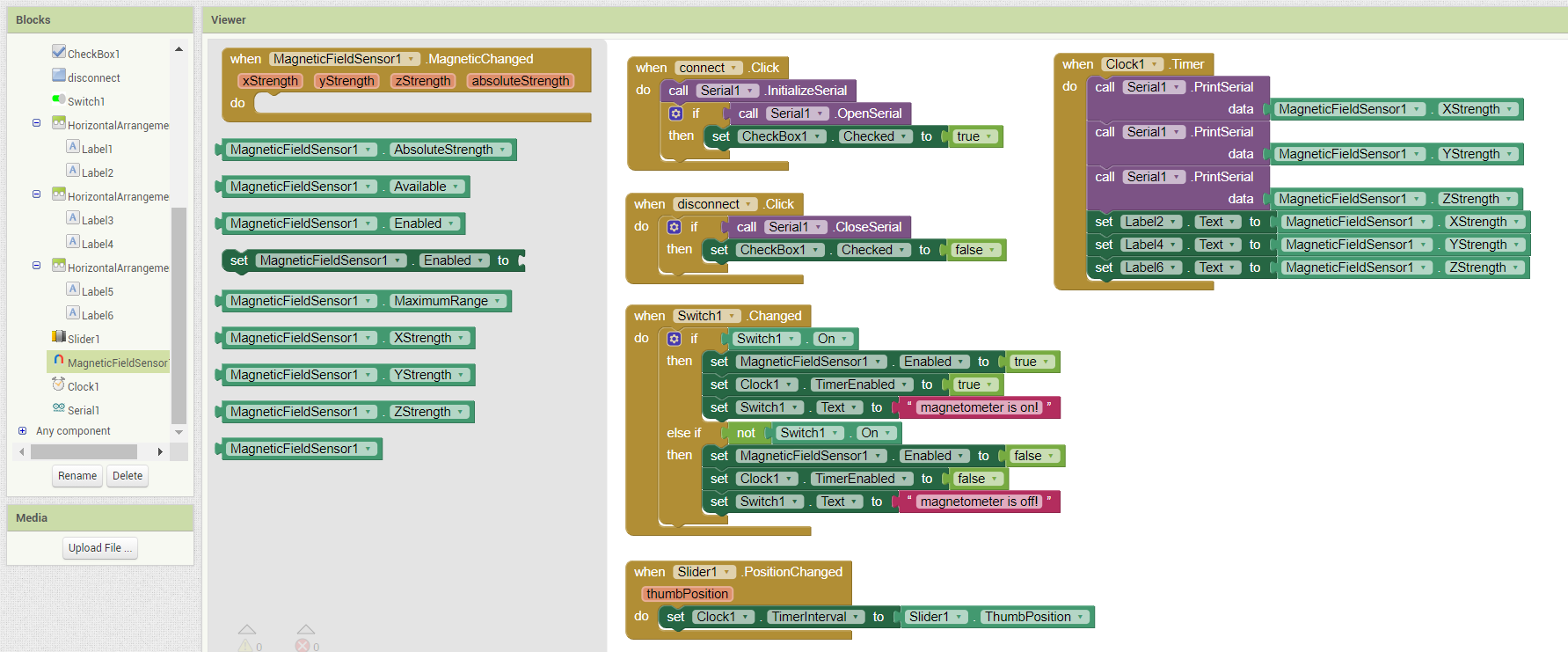This screenshot has height=652, width=1568.
Task: Click the HorizontalArrangement icon above Label5
Action: (59, 266)
